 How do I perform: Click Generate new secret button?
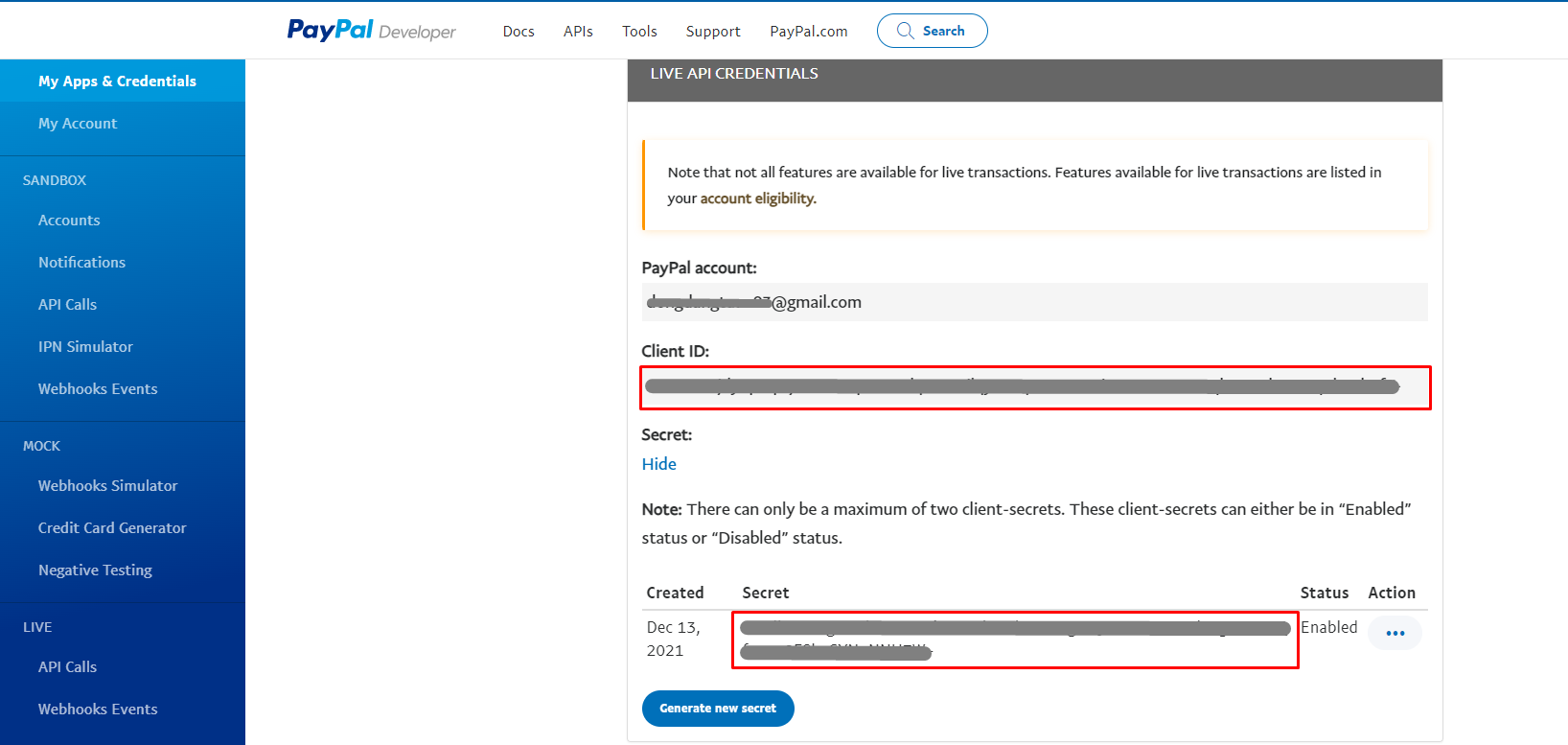(718, 709)
